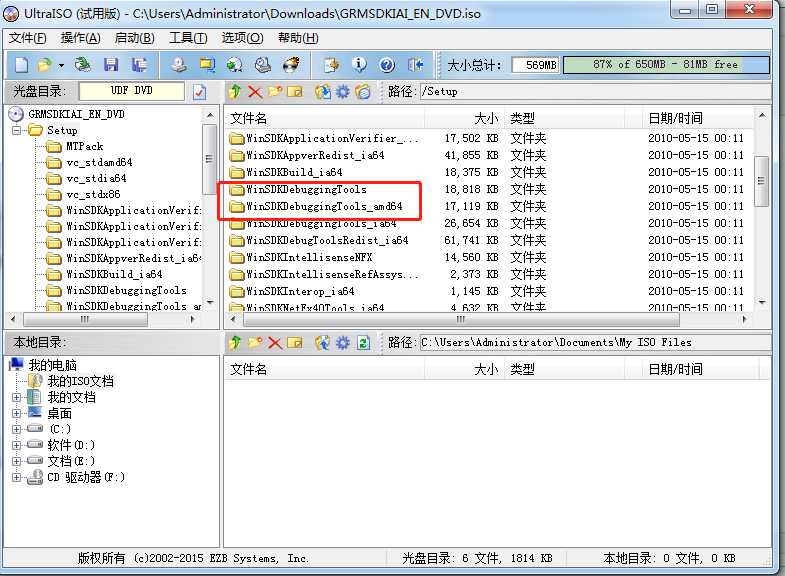Image resolution: width=785 pixels, height=576 pixels.
Task: Click the 569MB total size field
Action: pos(535,65)
